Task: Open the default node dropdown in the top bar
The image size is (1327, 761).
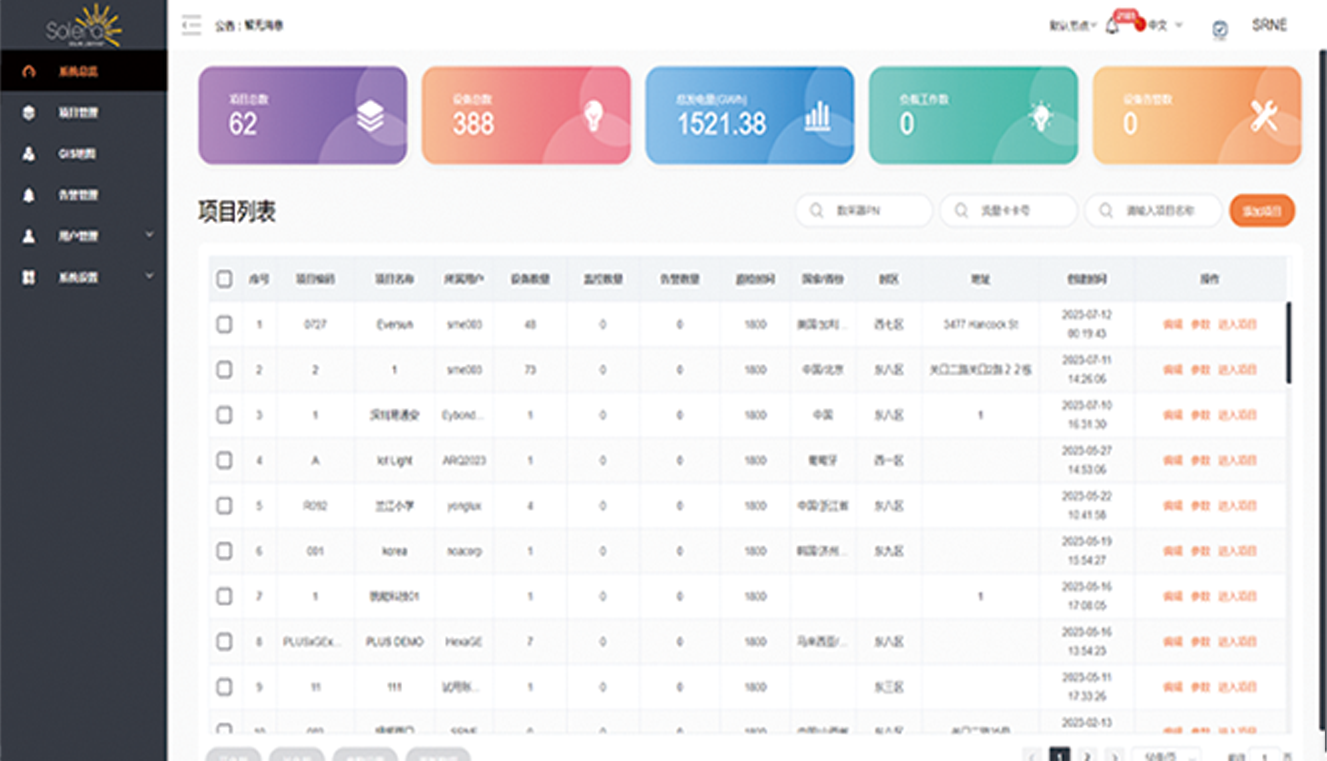Action: [x=1072, y=25]
